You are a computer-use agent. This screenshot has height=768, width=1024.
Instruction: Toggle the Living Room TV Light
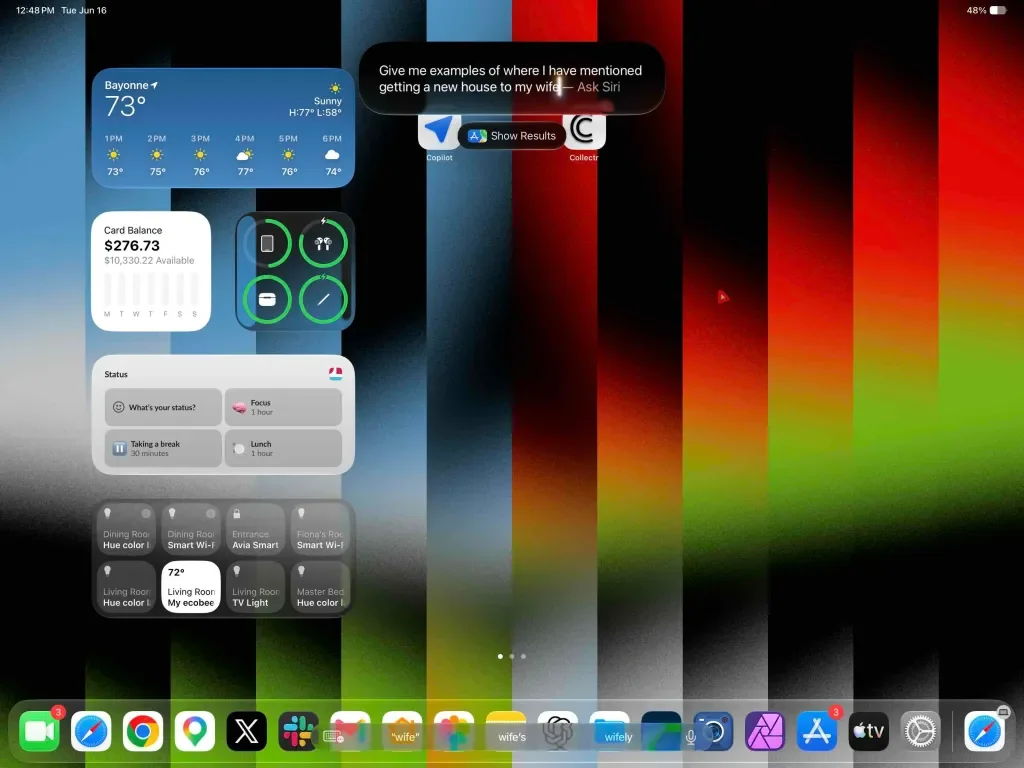[x=255, y=586]
